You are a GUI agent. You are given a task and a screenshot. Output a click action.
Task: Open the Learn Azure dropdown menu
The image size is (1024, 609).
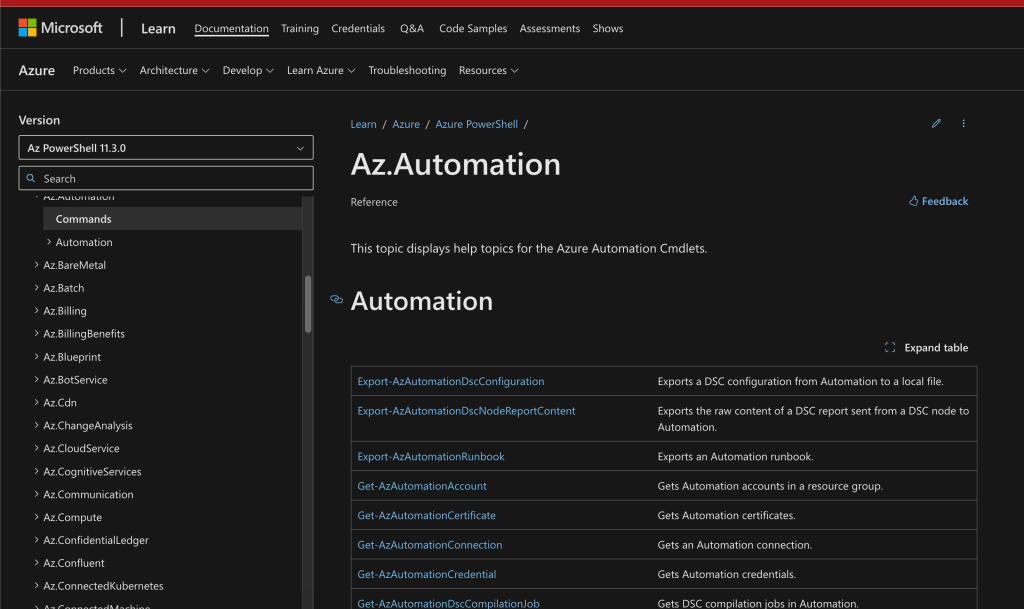coord(321,70)
